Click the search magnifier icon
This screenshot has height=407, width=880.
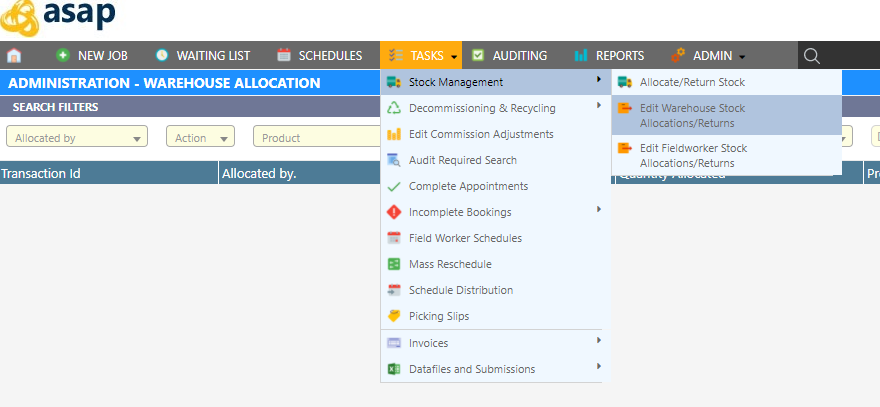pyautogui.click(x=812, y=56)
